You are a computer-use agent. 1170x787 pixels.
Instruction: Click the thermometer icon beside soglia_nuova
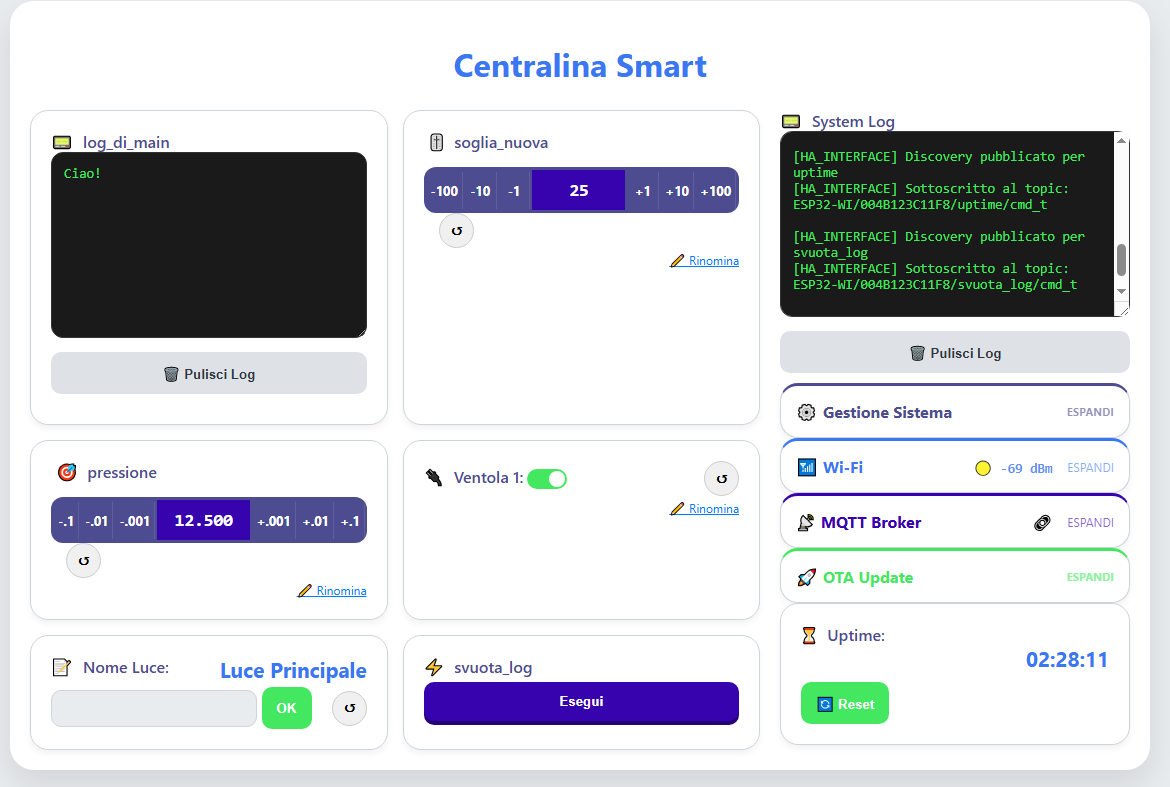(435, 142)
